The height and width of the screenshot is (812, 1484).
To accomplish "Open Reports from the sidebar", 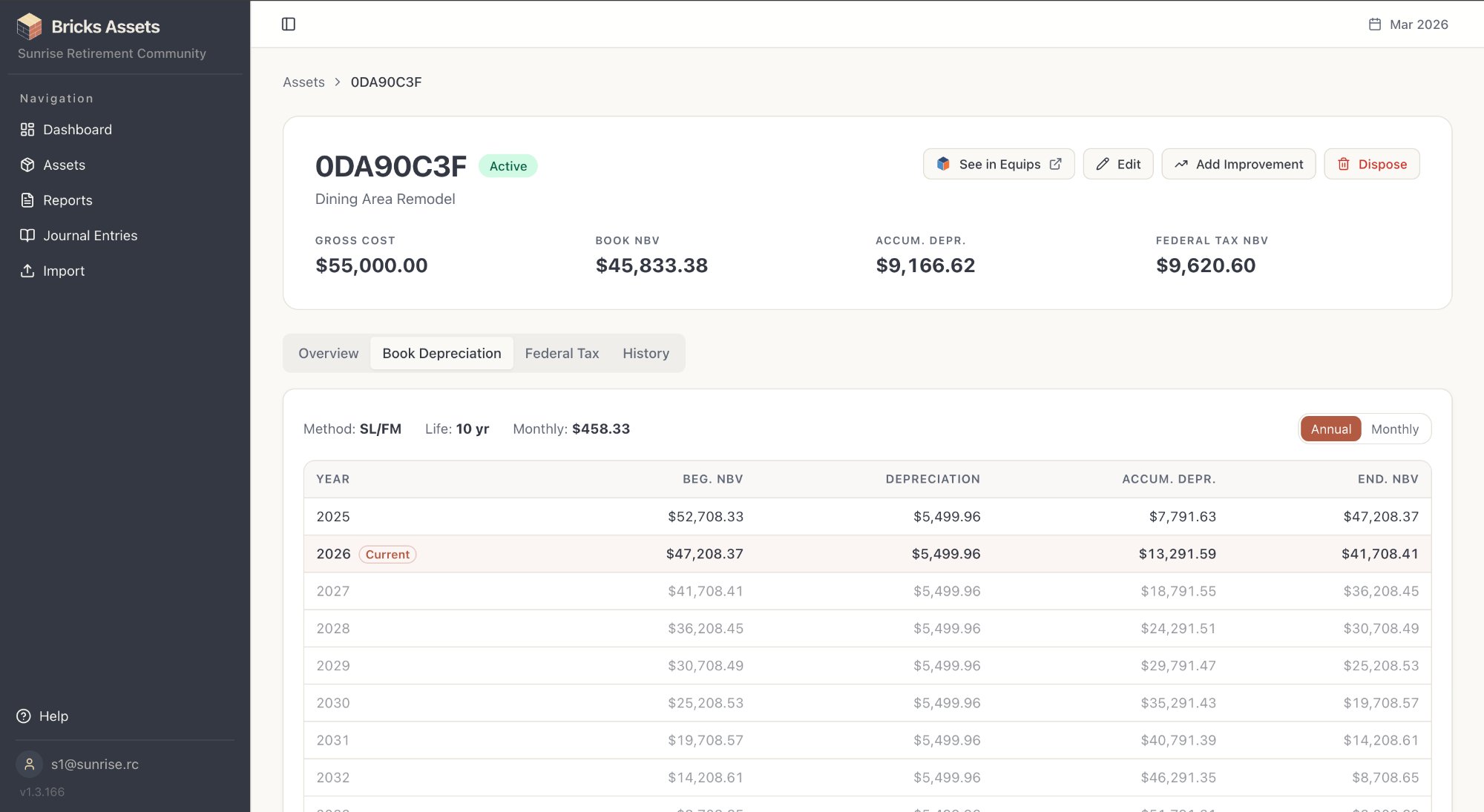I will point(68,200).
